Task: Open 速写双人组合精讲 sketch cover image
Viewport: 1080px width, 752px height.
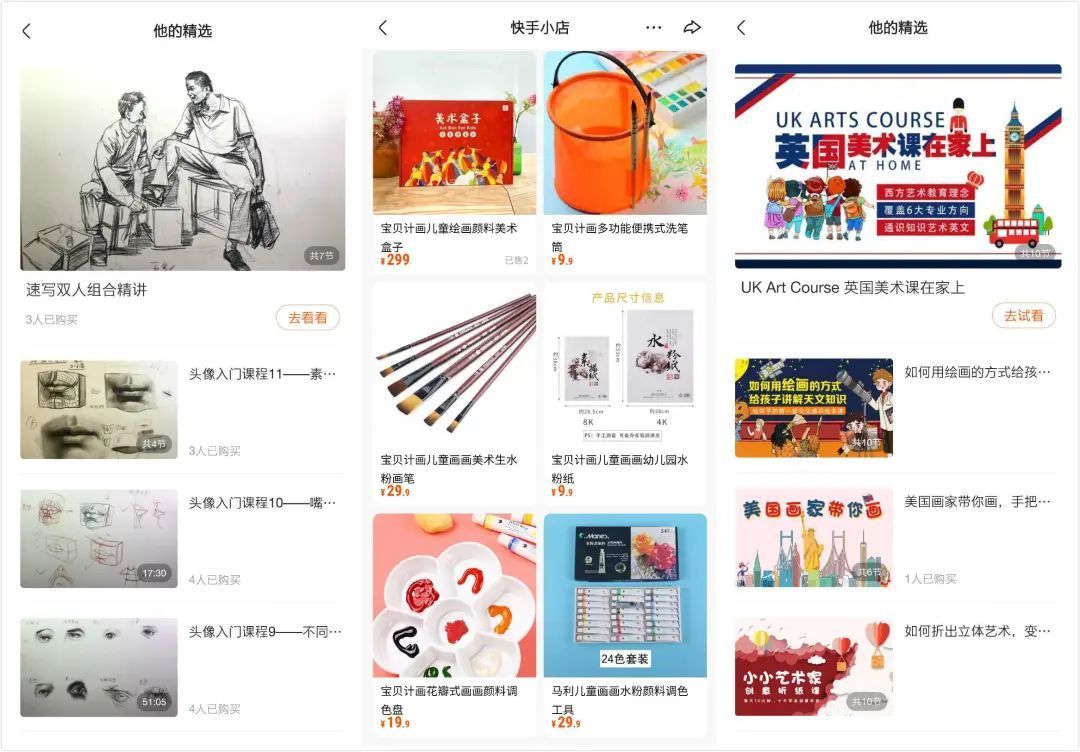Action: pos(183,169)
